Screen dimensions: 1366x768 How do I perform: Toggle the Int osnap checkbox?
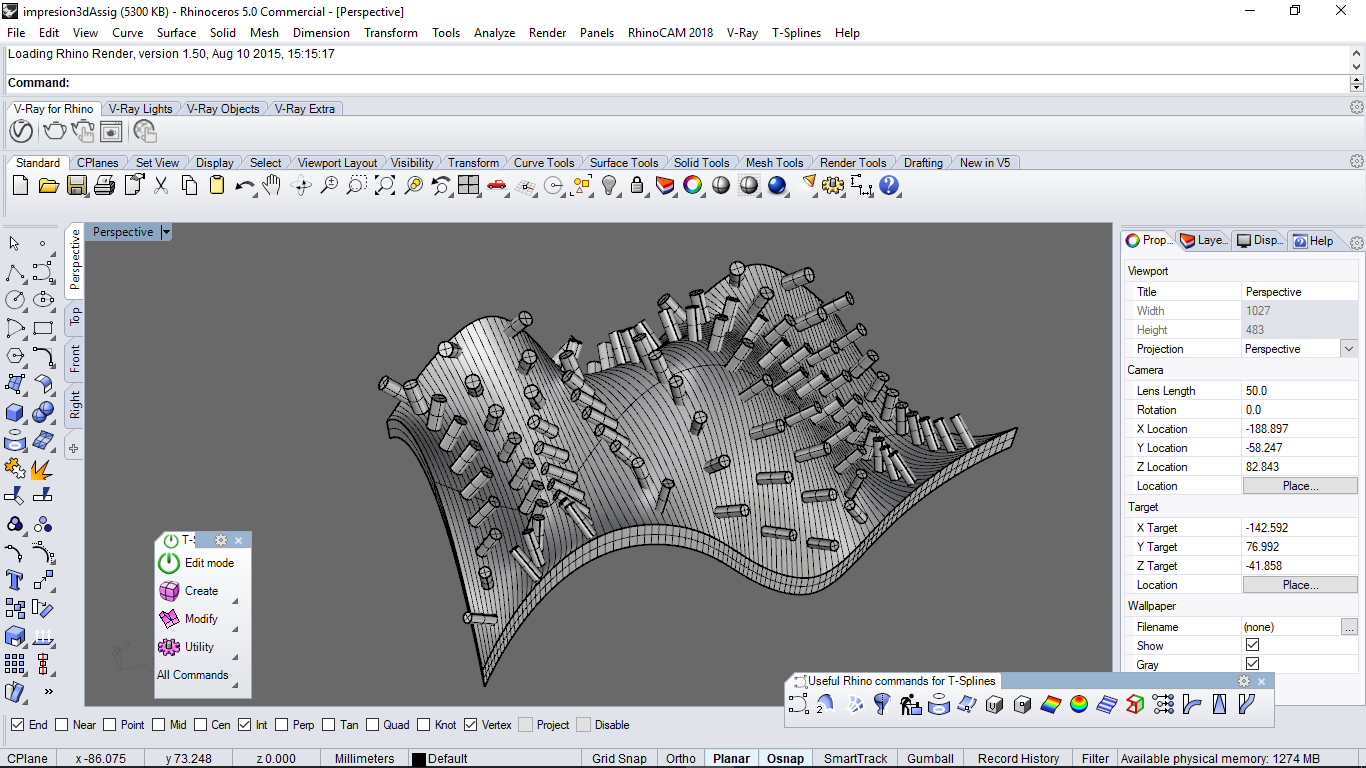244,725
